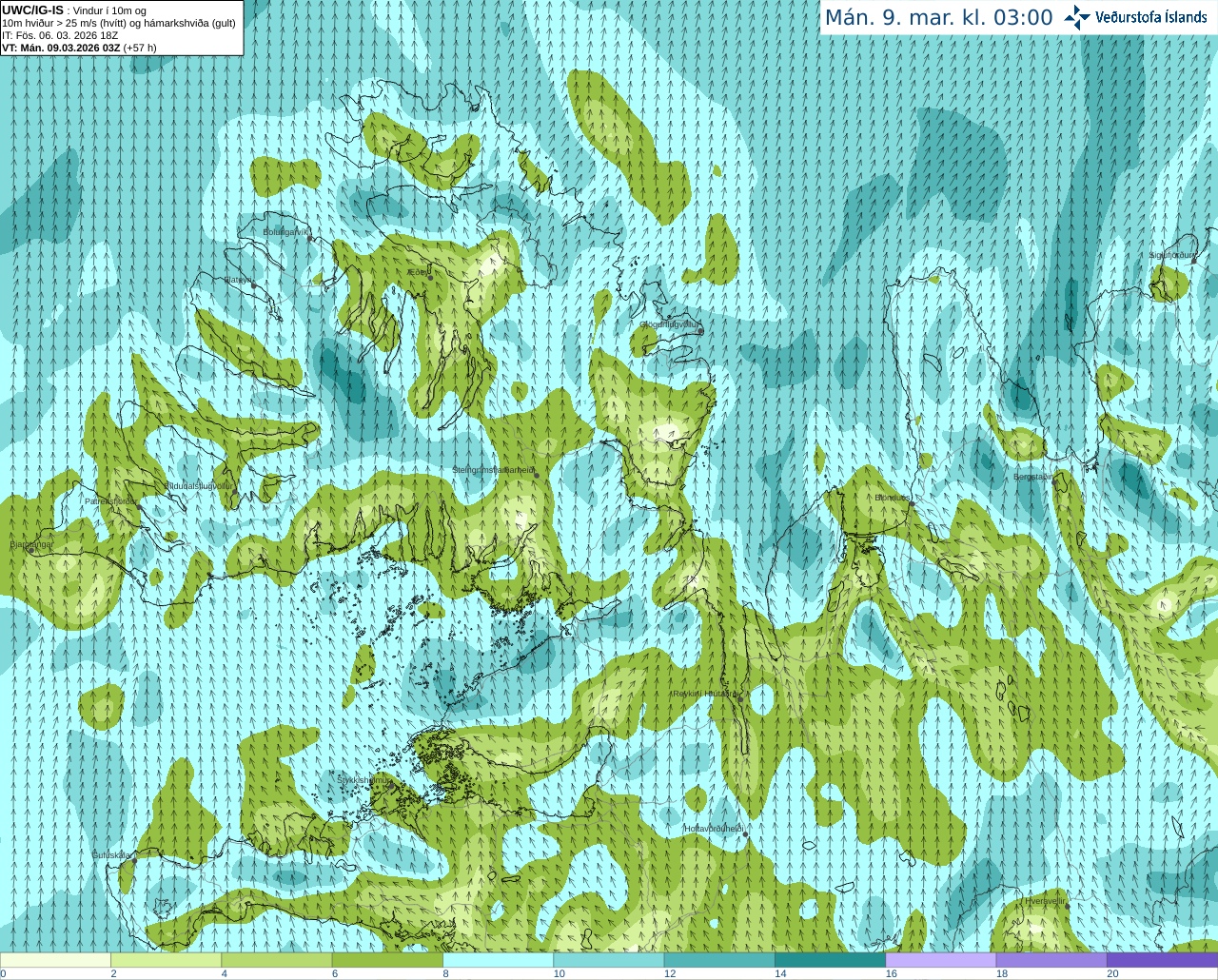Viewport: 1218px width, 980px height.
Task: Click the Flateyri station label
Action: 238,280
